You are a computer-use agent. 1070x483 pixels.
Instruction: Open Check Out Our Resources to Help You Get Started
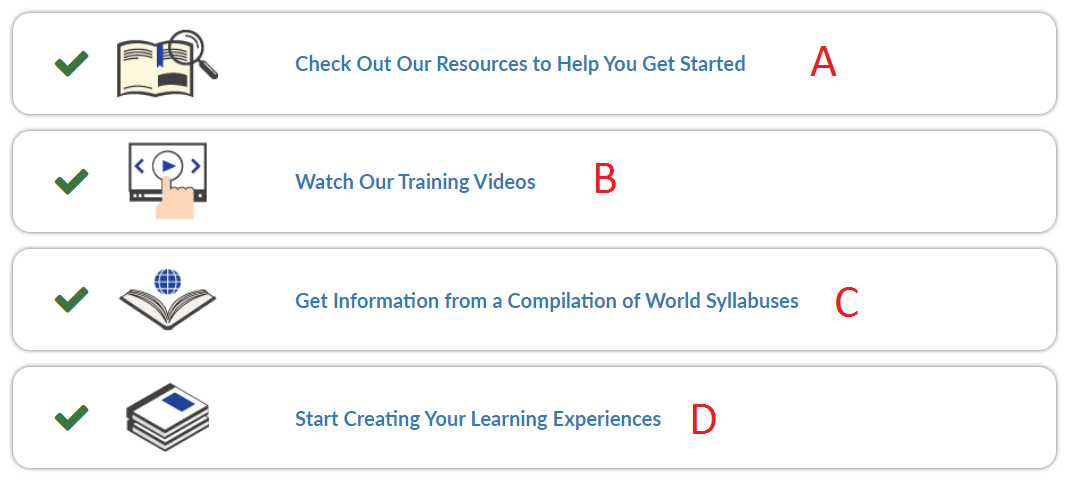(520, 64)
